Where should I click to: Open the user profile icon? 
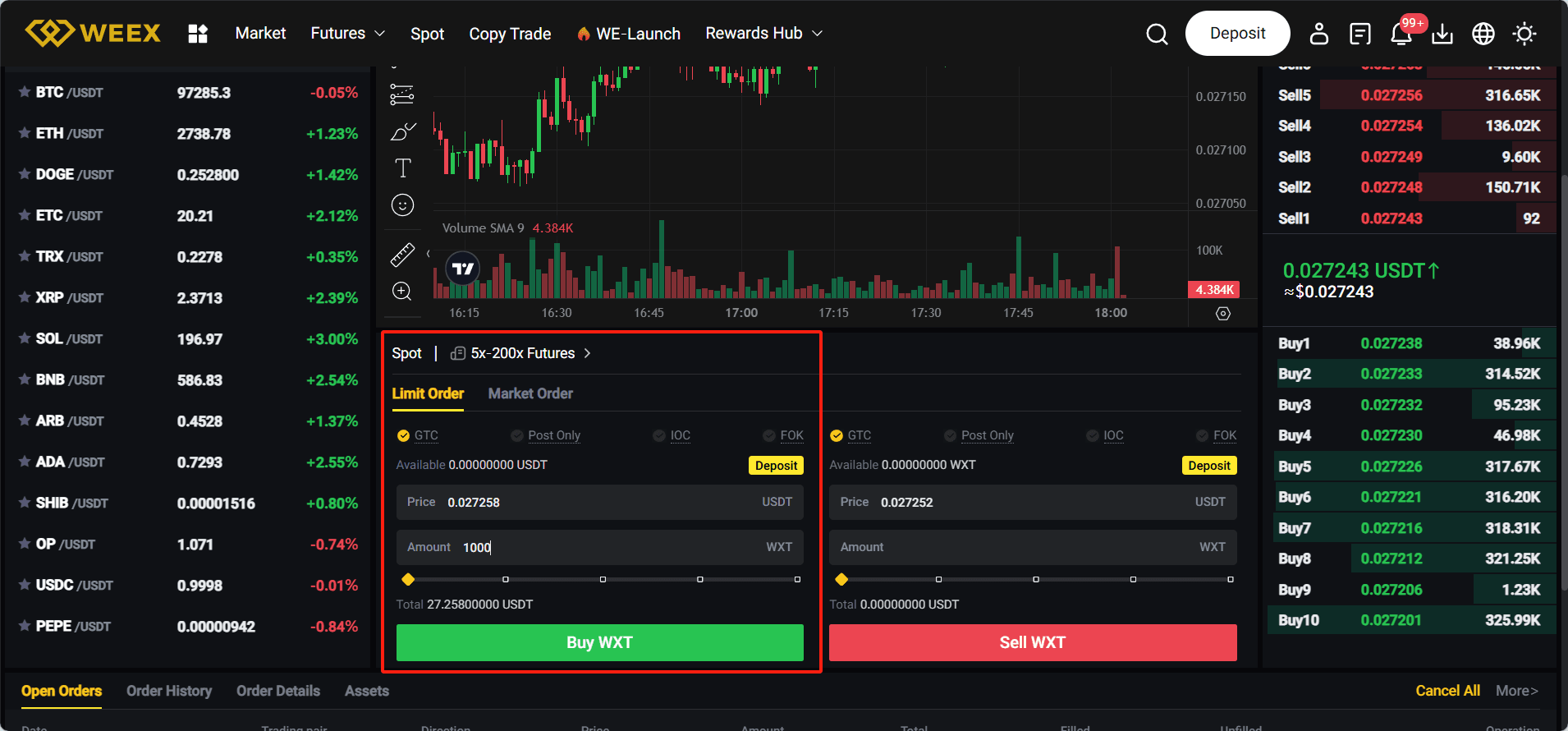[x=1318, y=34]
